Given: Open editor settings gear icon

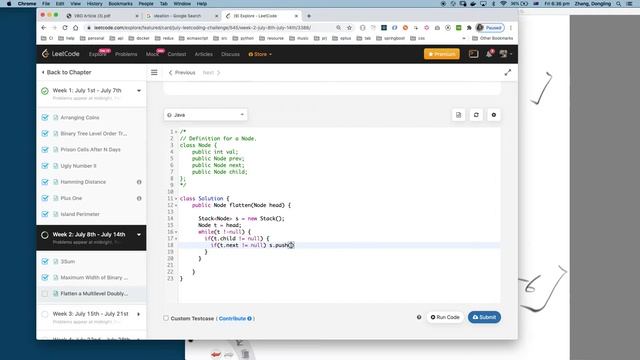Looking at the screenshot, I should [494, 115].
